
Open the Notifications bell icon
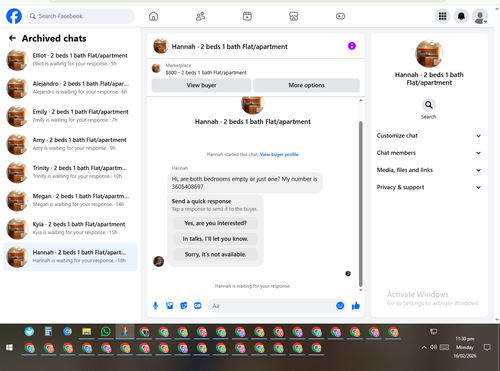[x=461, y=16]
